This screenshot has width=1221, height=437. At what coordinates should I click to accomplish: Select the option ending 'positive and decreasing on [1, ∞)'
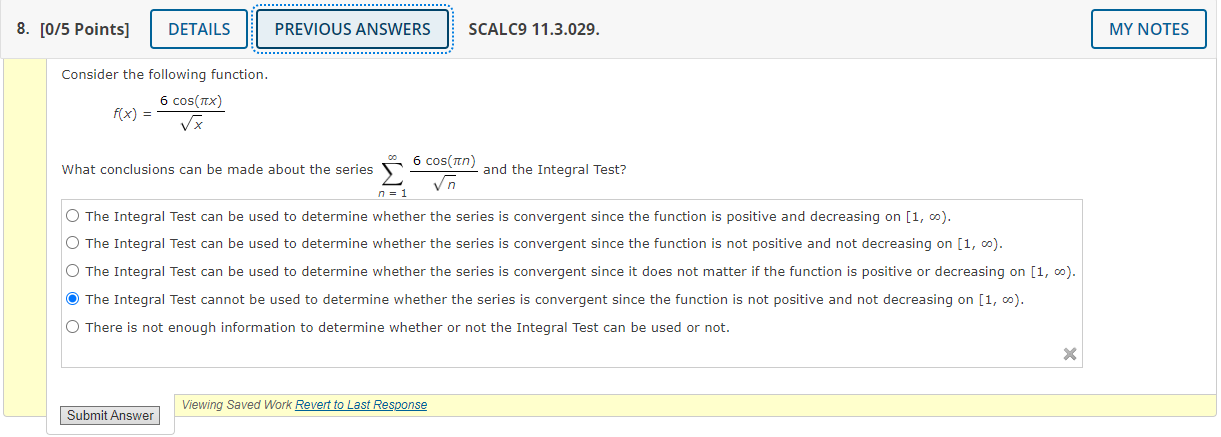[72, 215]
